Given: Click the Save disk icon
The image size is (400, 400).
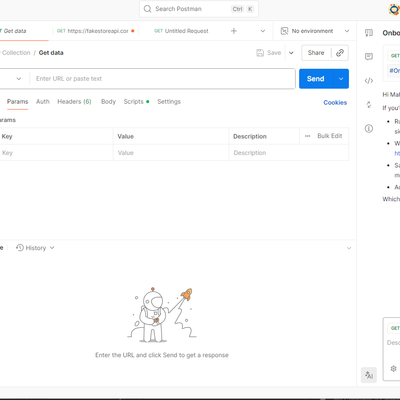Looking at the screenshot, I should tap(260, 53).
